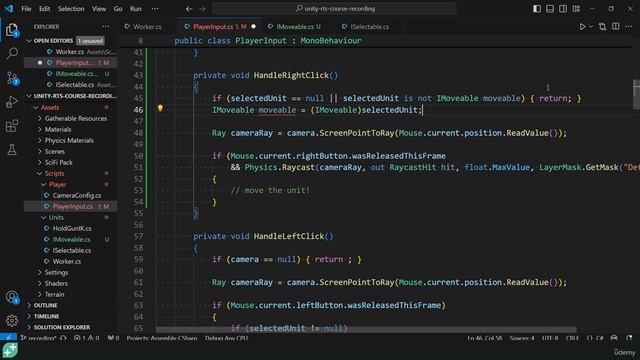Open changes compare icon in editor toolbar

point(602,27)
